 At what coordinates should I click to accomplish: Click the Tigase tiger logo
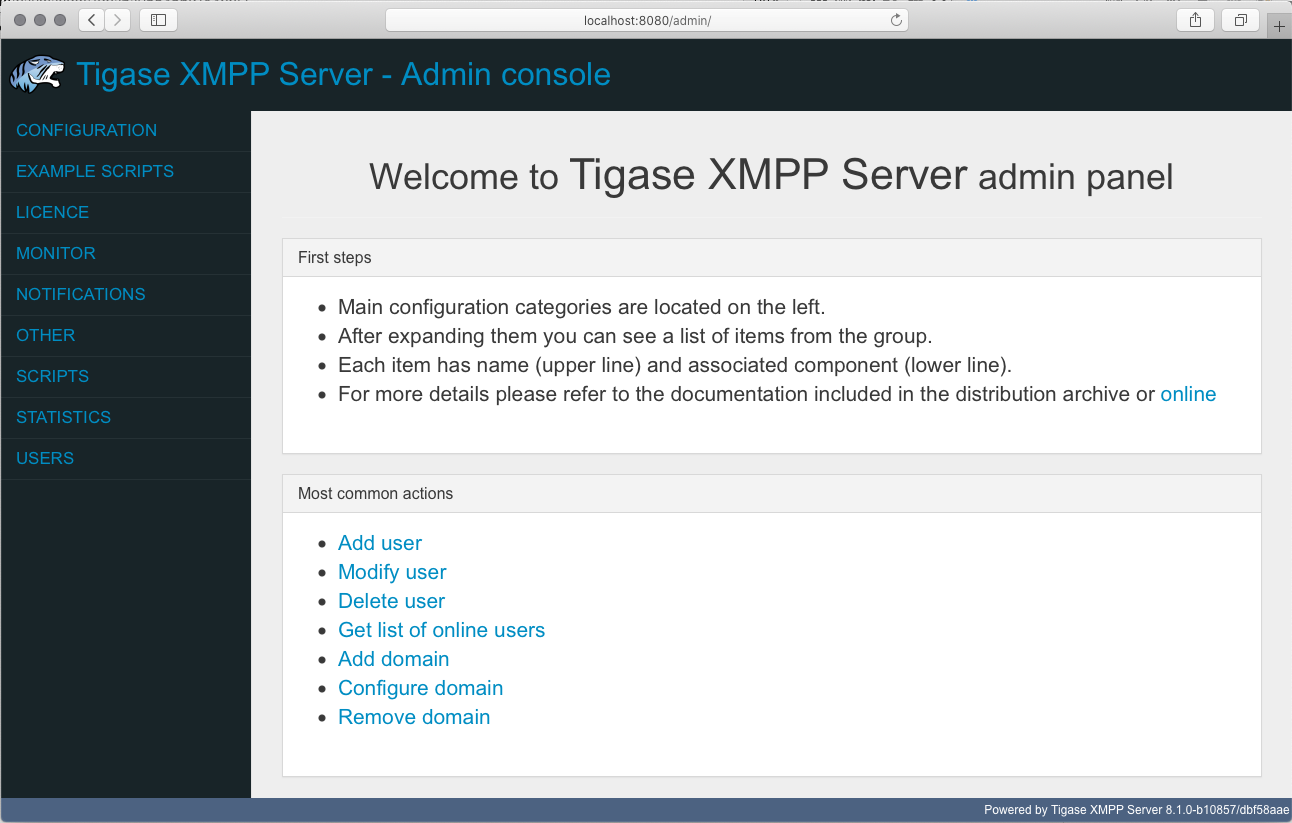(x=37, y=75)
